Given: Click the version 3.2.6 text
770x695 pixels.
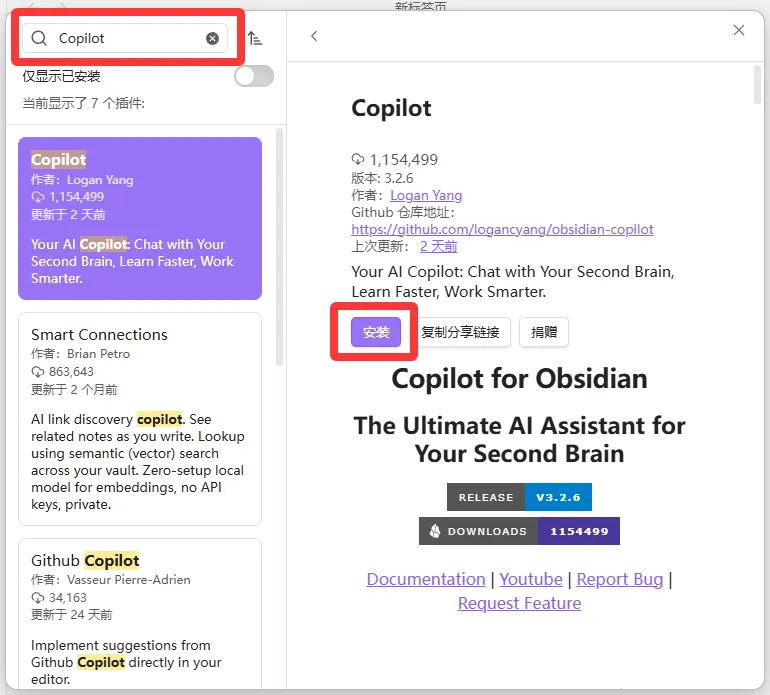Looking at the screenshot, I should (382, 178).
